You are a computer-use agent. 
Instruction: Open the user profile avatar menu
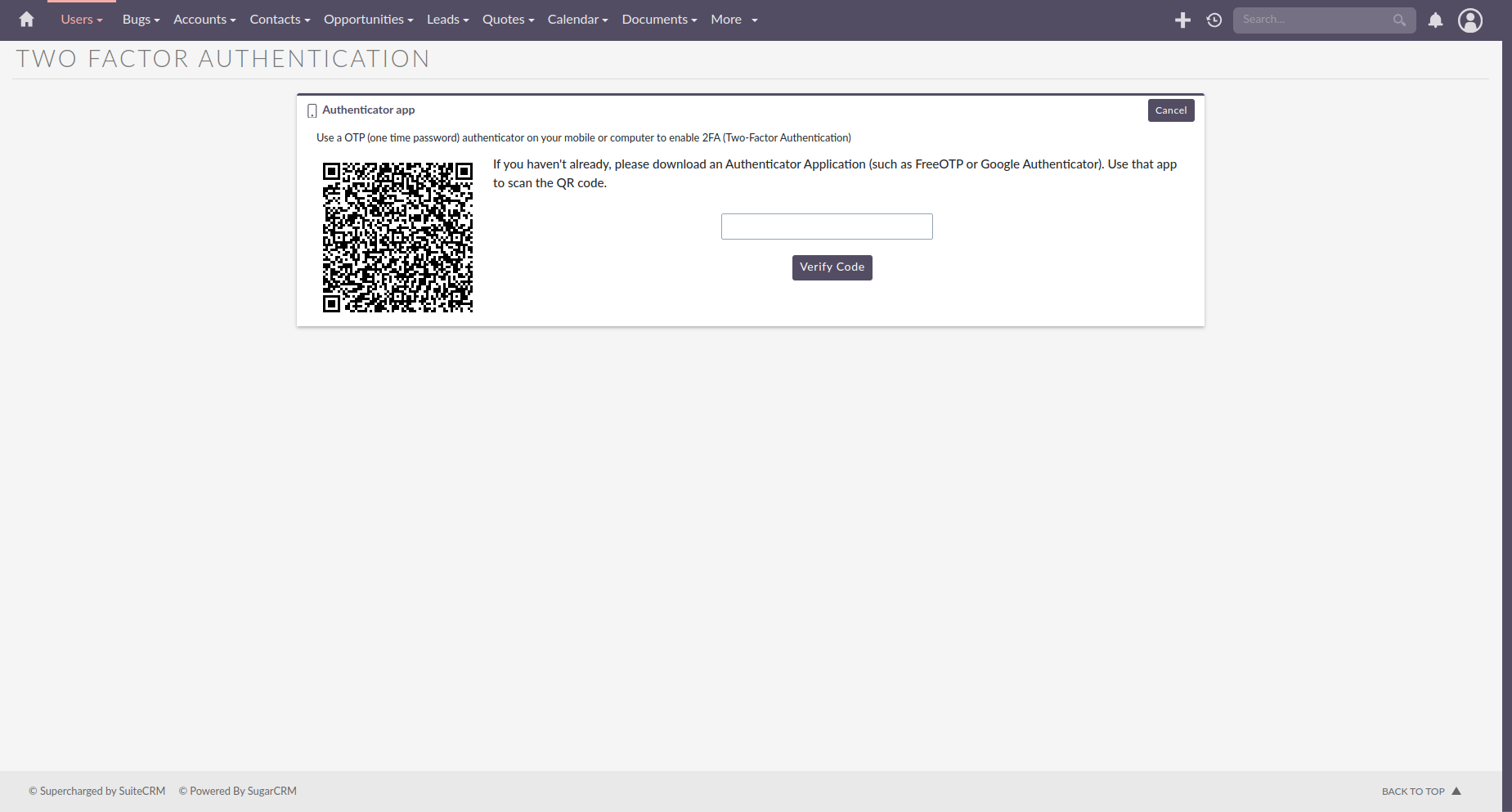[1469, 20]
